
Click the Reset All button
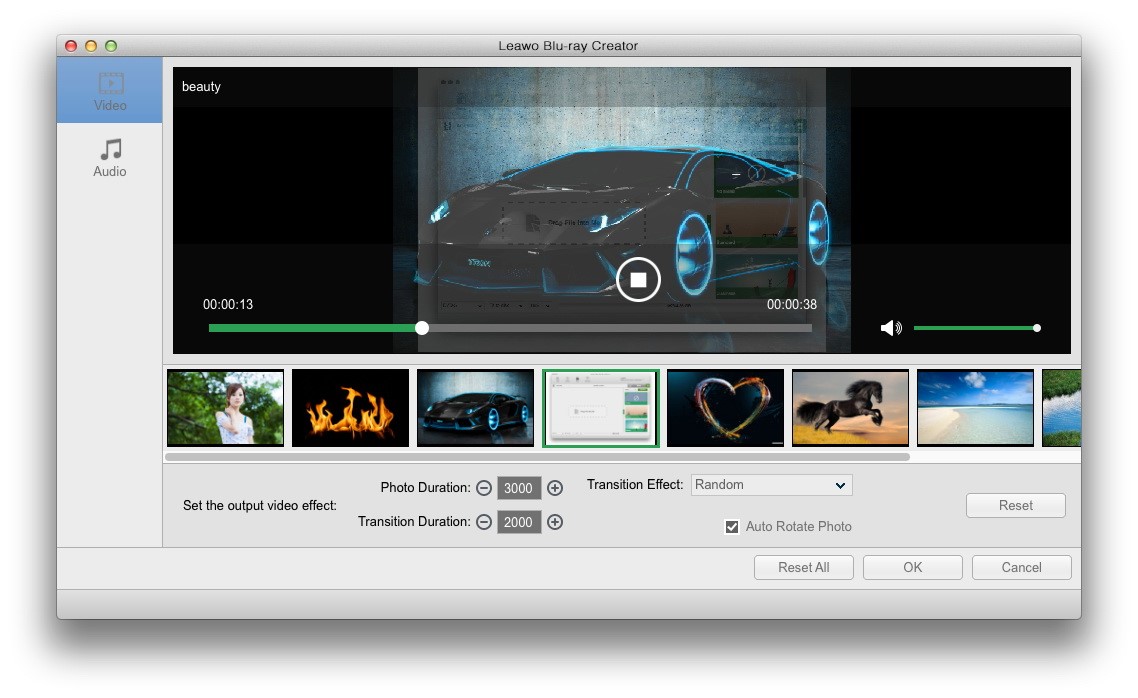pos(803,567)
